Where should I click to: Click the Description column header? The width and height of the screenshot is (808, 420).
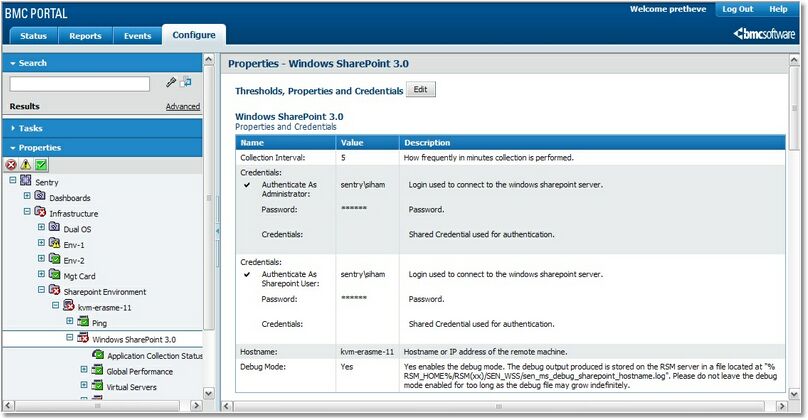592,143
